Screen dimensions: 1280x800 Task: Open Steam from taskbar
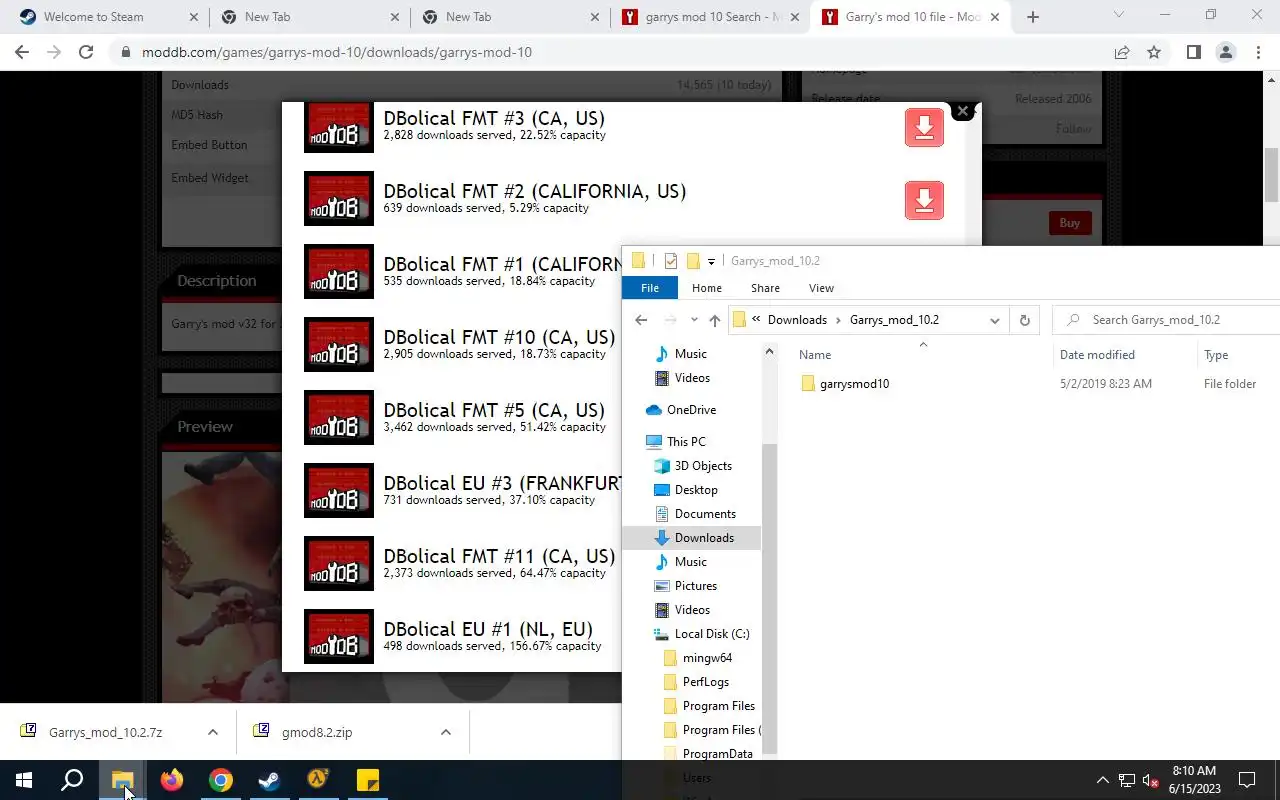pos(269,780)
